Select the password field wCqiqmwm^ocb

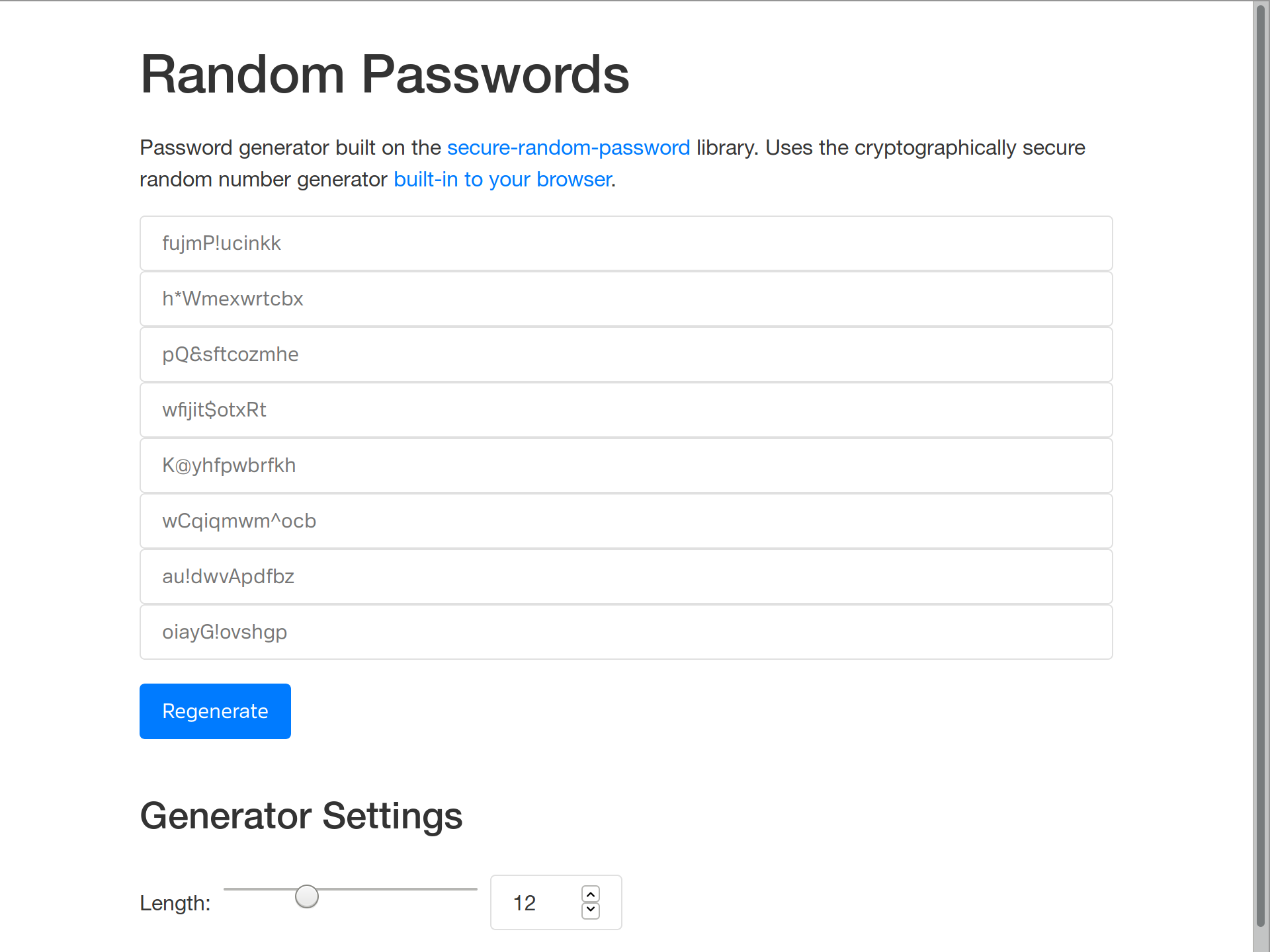[626, 521]
